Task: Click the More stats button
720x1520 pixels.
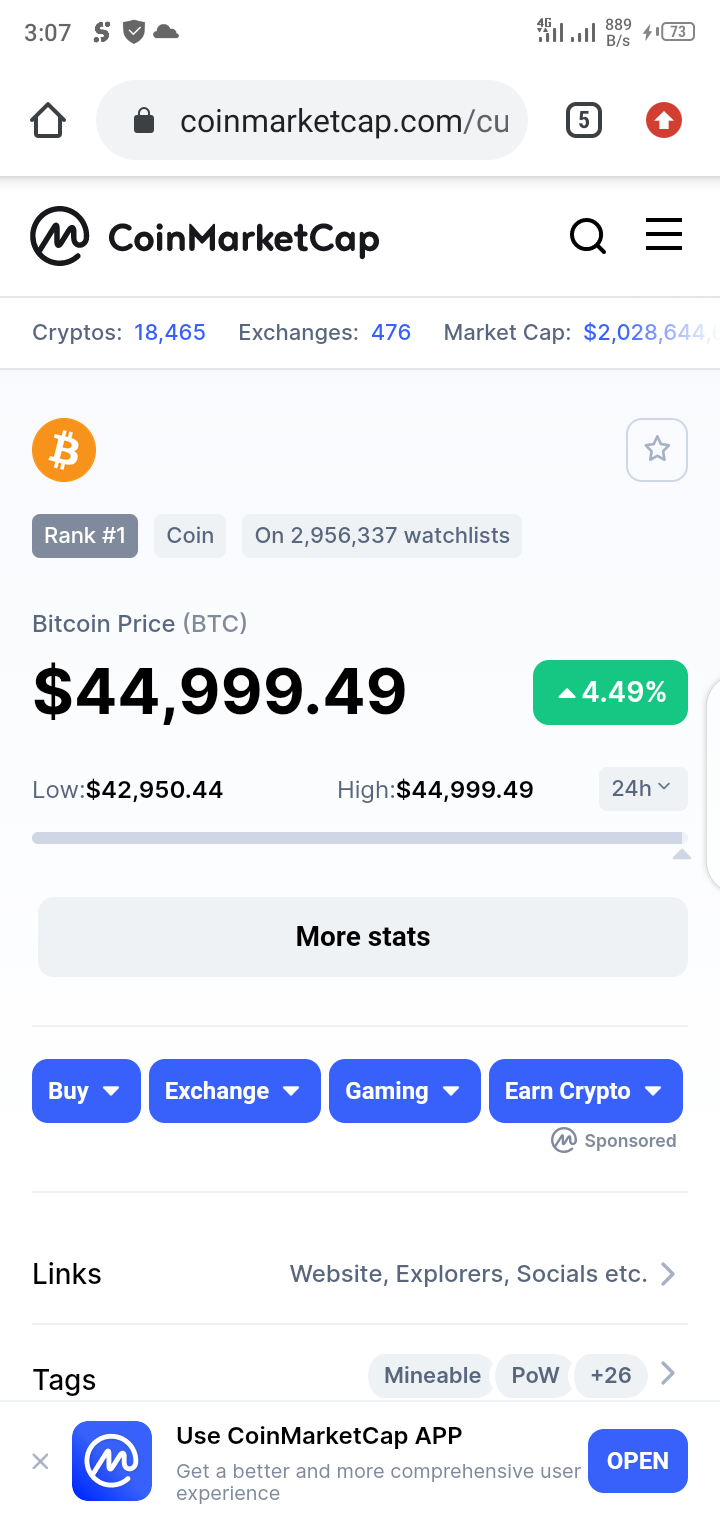Action: click(x=363, y=937)
